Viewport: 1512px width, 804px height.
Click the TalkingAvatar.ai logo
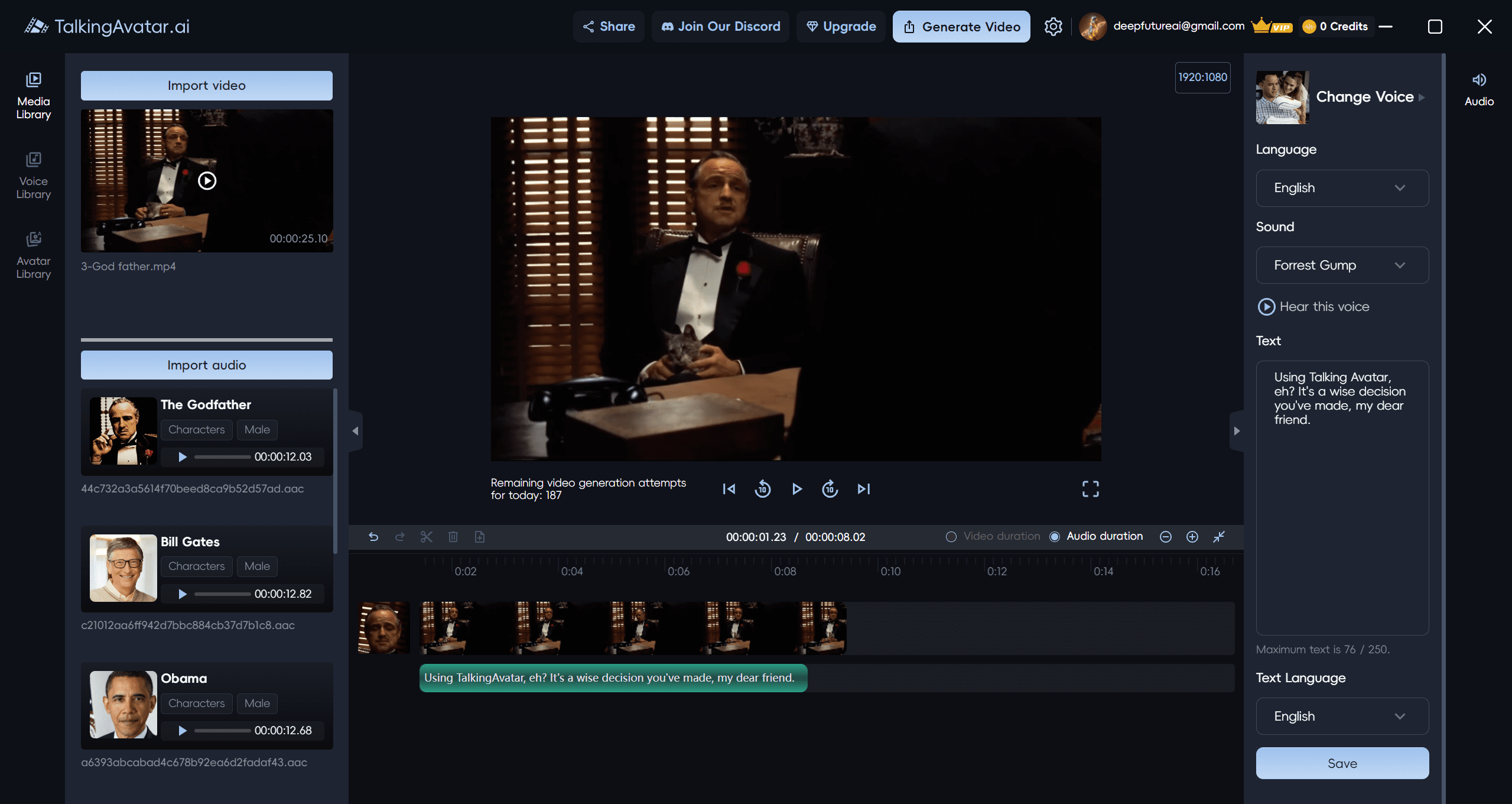[x=107, y=27]
